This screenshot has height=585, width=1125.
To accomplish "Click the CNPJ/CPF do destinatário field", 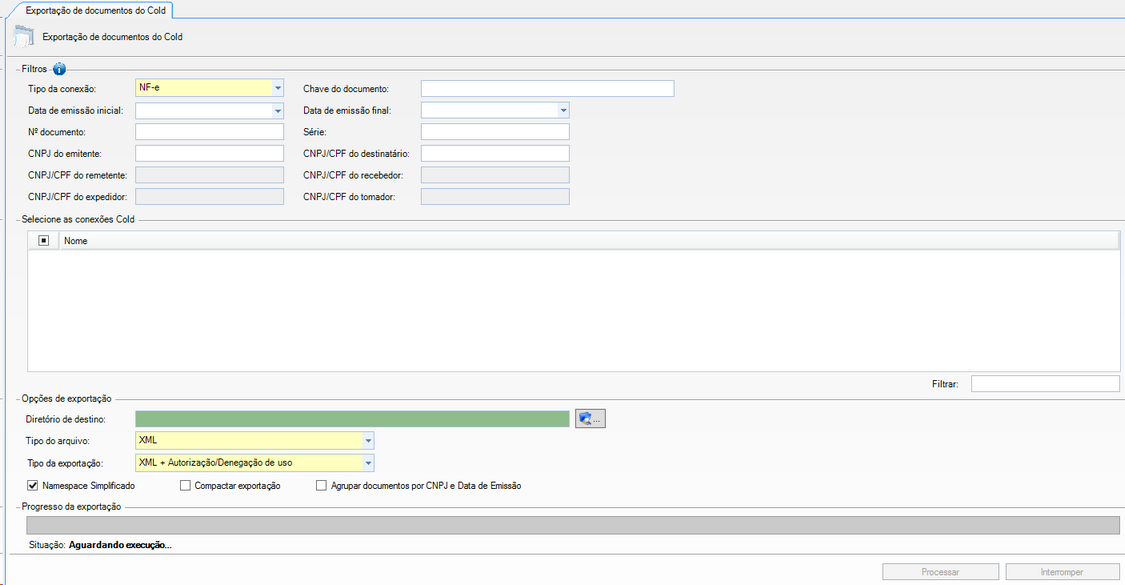I will (x=495, y=154).
